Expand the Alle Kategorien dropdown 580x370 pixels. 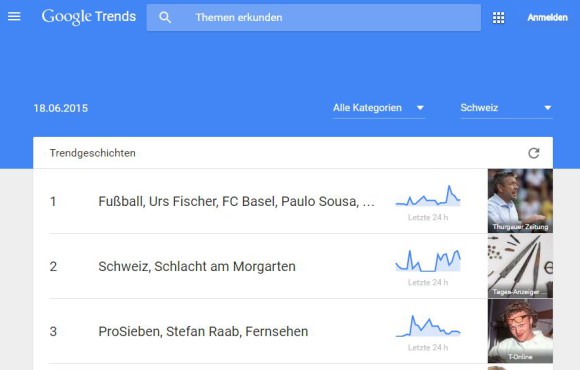379,108
